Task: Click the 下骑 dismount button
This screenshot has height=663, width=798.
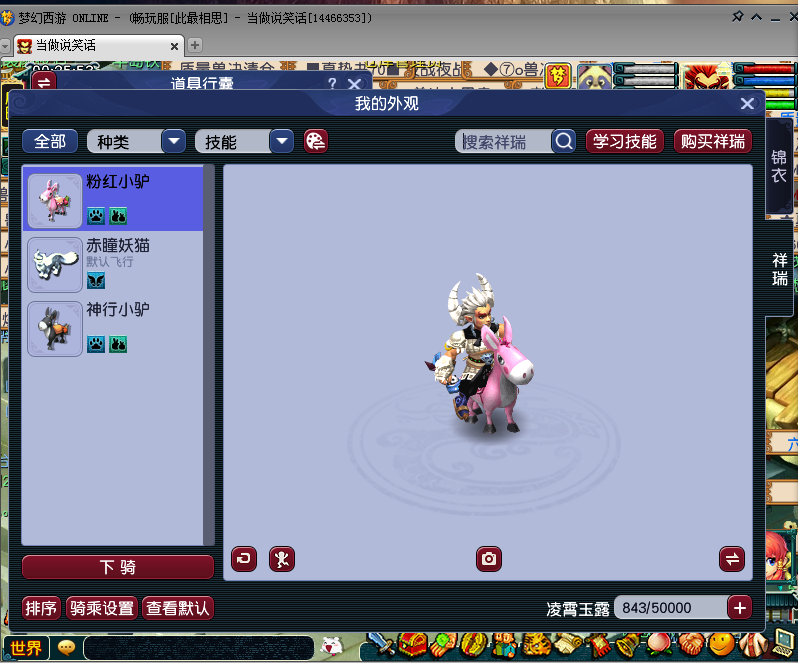Action: click(118, 567)
